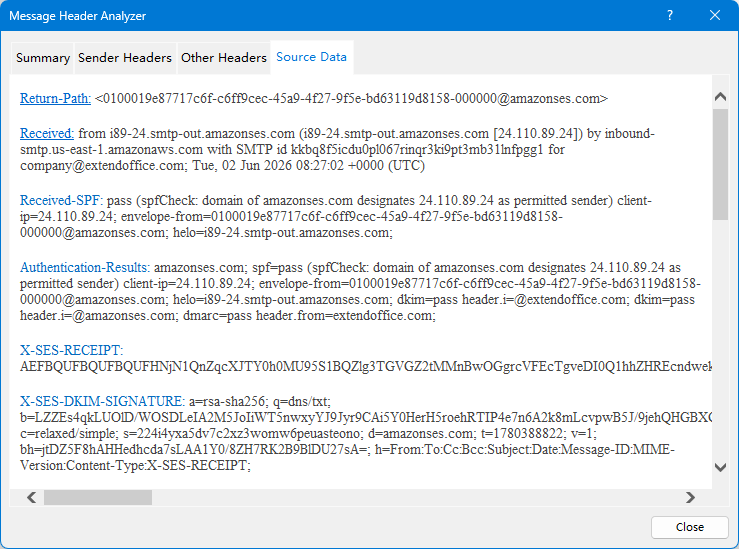Open the Sender Headers tab
The height and width of the screenshot is (549, 739).
coord(125,58)
